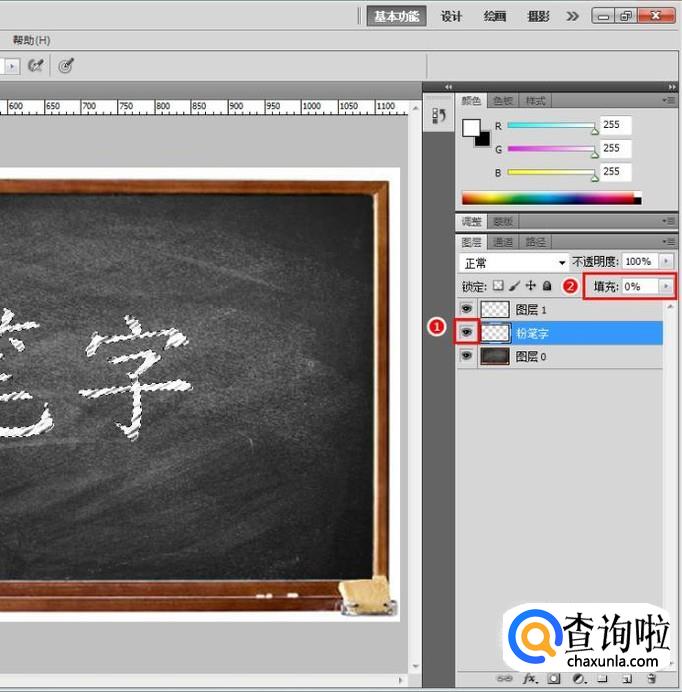This screenshot has height=692, width=682.
Task: Select the 设计 workspace
Action: pos(451,16)
